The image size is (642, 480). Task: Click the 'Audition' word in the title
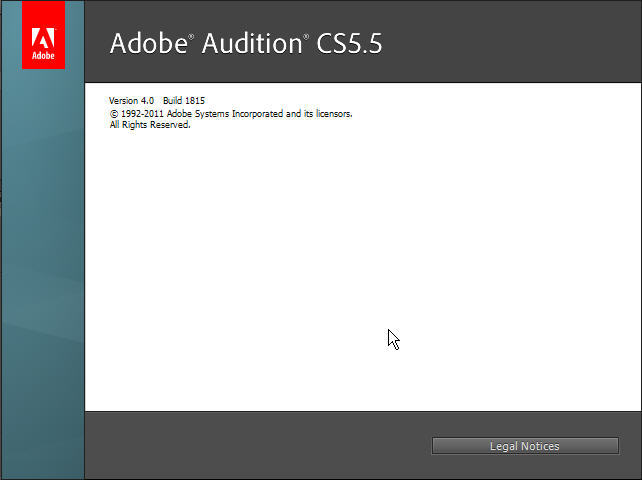pos(252,44)
